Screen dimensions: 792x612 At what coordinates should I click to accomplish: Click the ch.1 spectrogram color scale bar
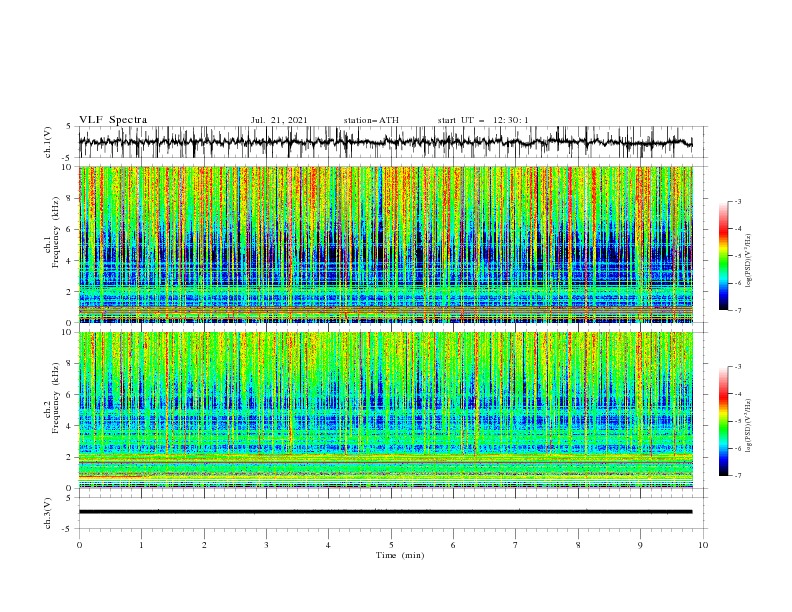tap(723, 255)
